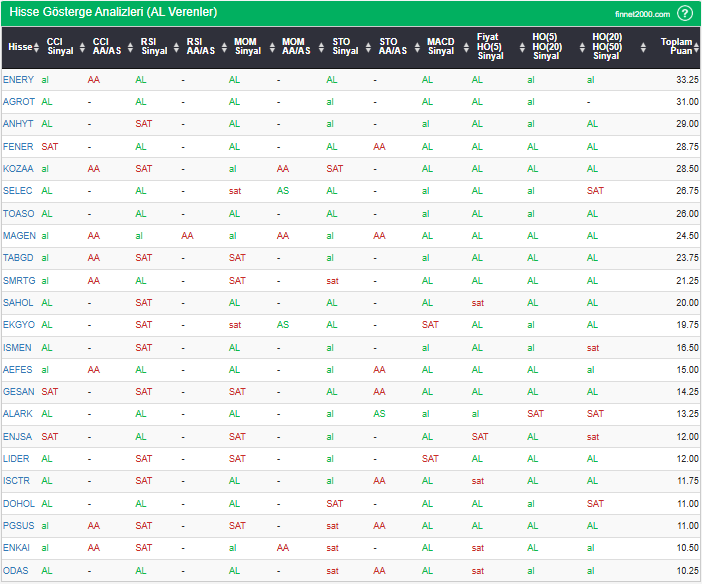
Task: Sort by Toplam Puan column arrows
Action: click(696, 47)
